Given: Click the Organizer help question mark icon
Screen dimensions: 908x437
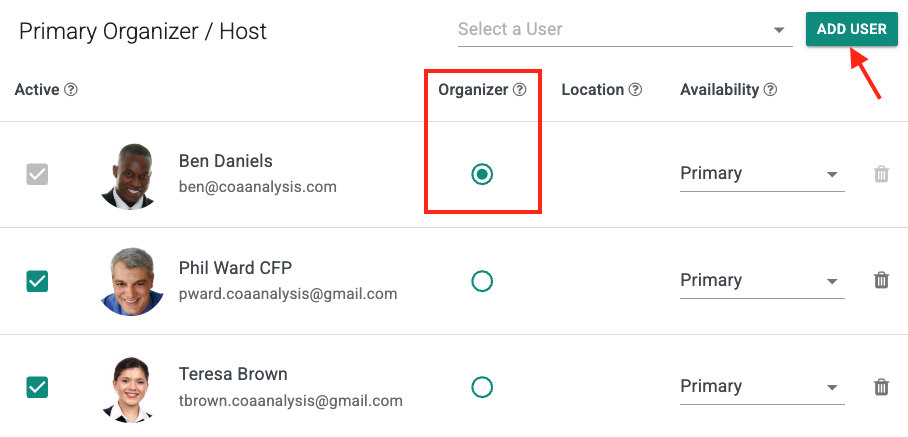Looking at the screenshot, I should (x=520, y=90).
